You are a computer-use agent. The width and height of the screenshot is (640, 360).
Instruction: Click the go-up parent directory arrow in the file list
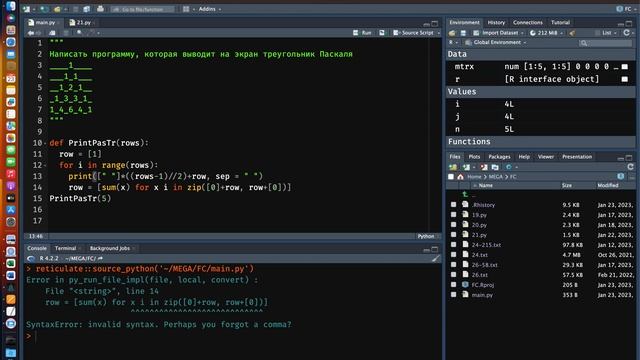coord(465,194)
